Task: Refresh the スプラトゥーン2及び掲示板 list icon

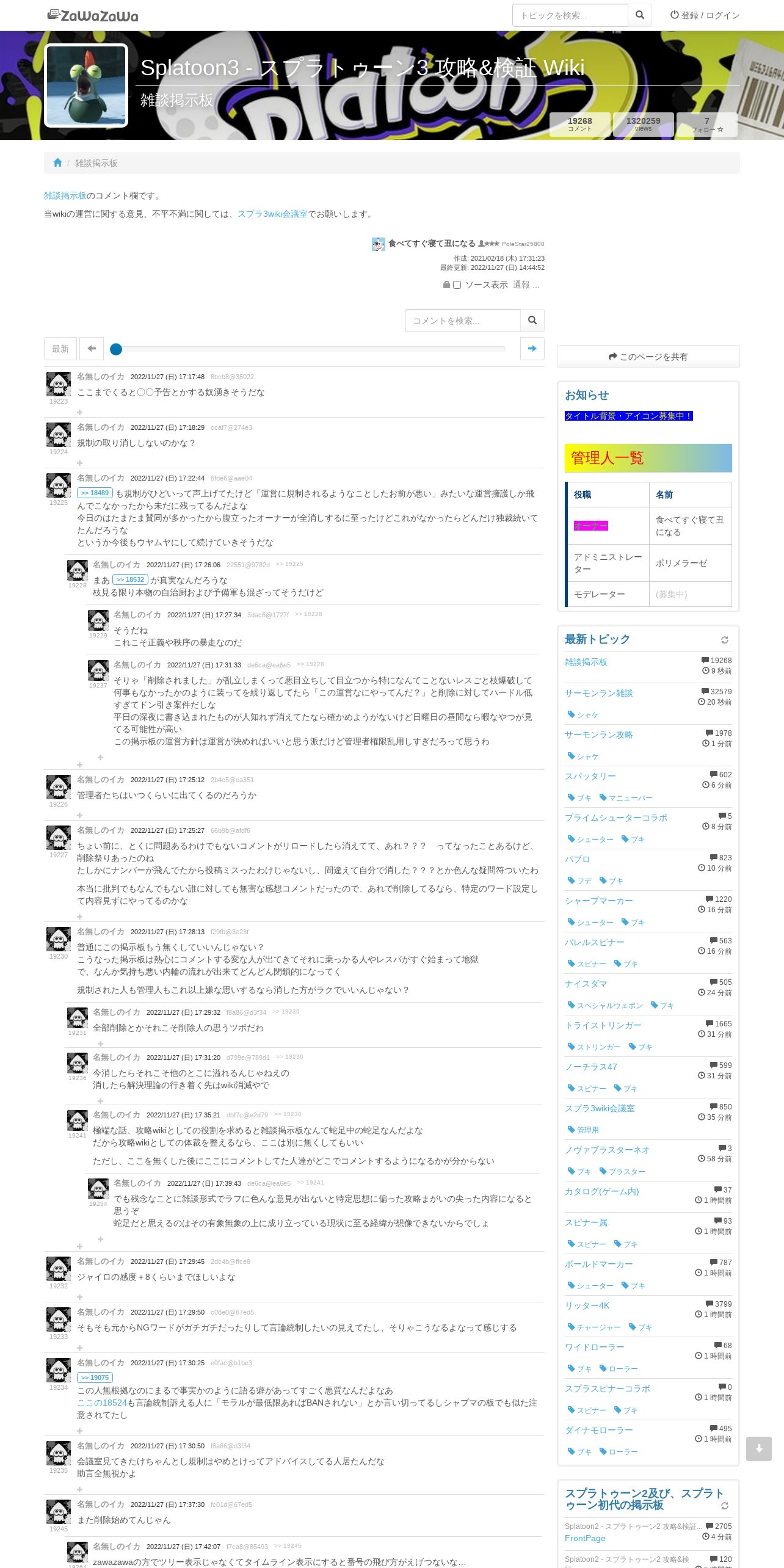Action: [x=725, y=1506]
